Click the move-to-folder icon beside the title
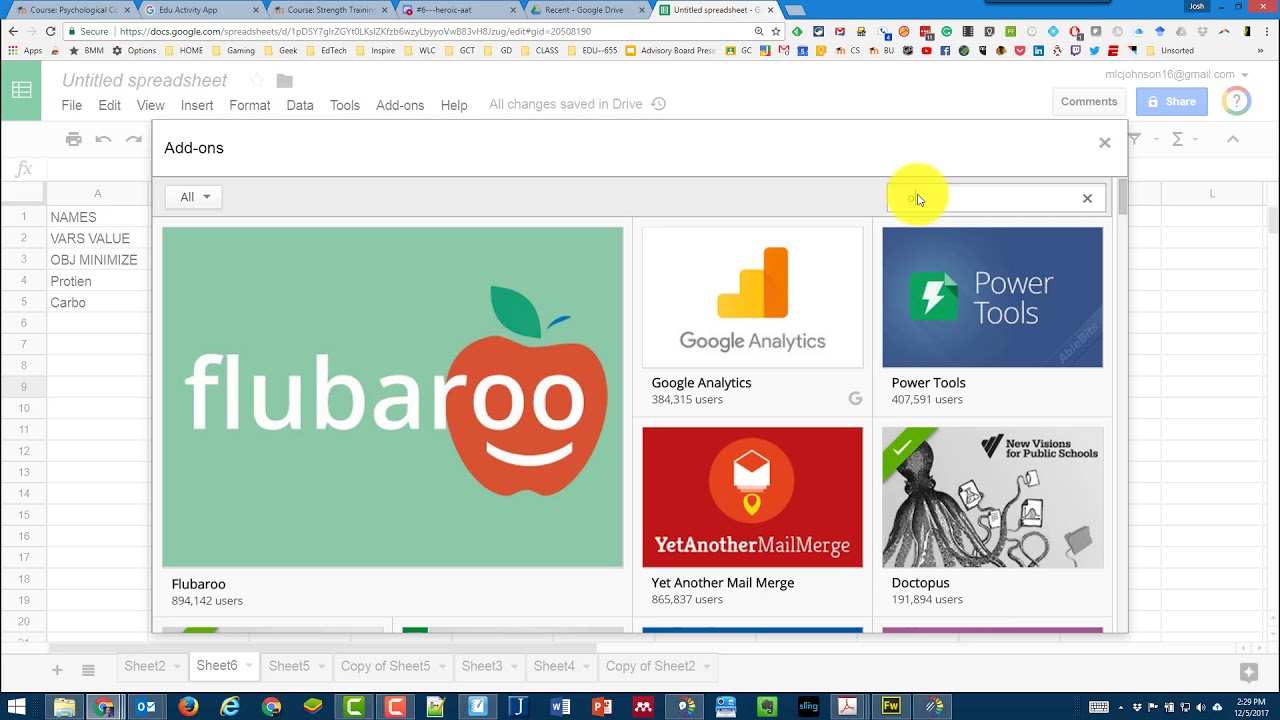1280x720 pixels. 285,81
